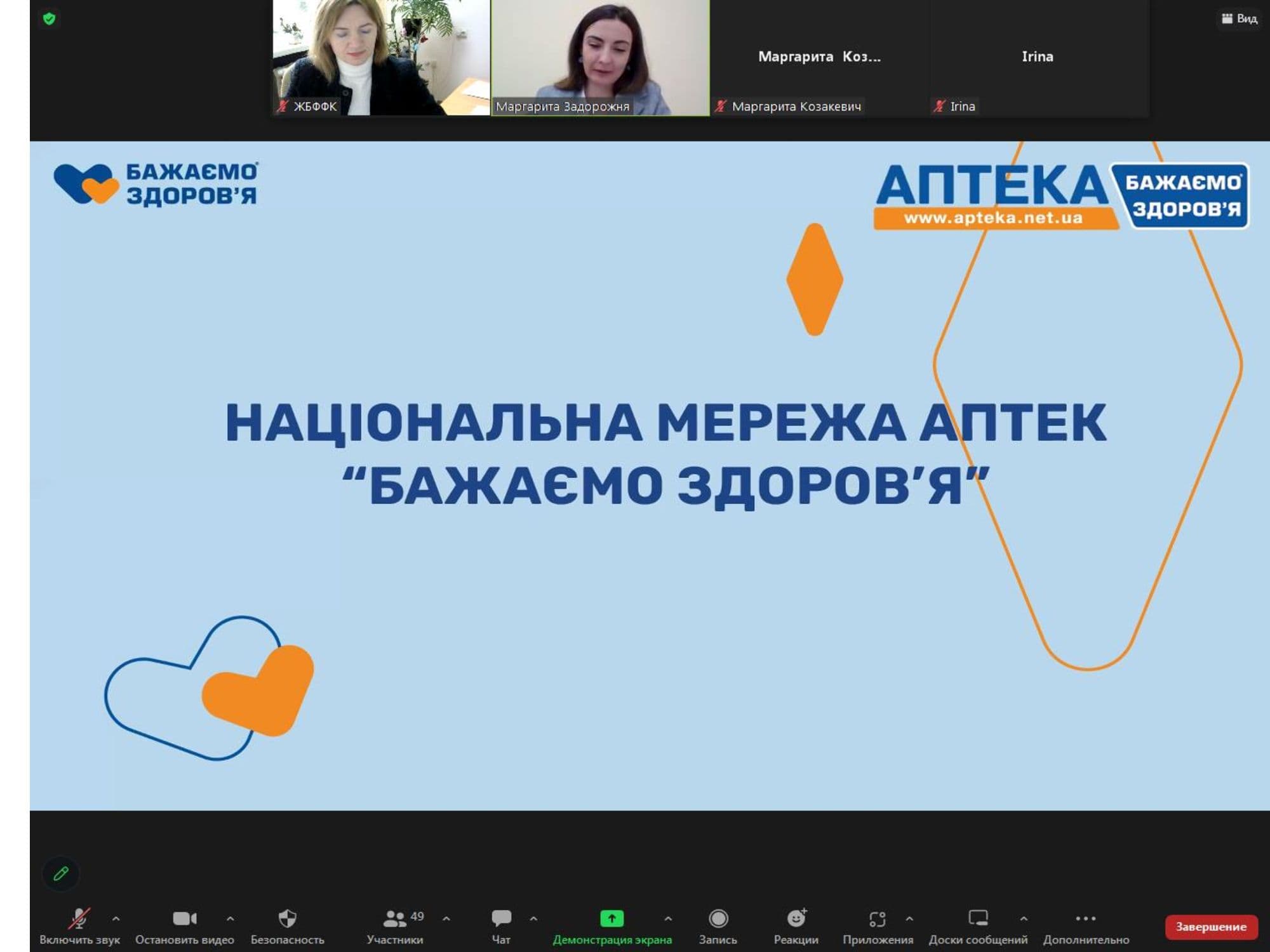Select ЖБФФК participant video thumbnail
This screenshot has height=952, width=1270.
381,57
